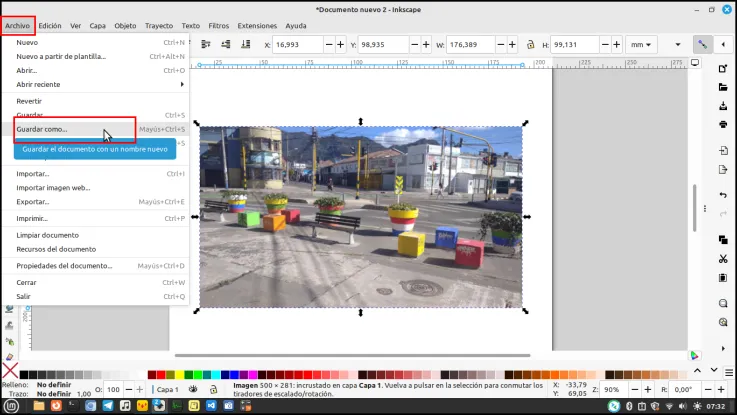The height and width of the screenshot is (415, 737).
Task: Select Propiedades del documento... entry
Action: 96,266
